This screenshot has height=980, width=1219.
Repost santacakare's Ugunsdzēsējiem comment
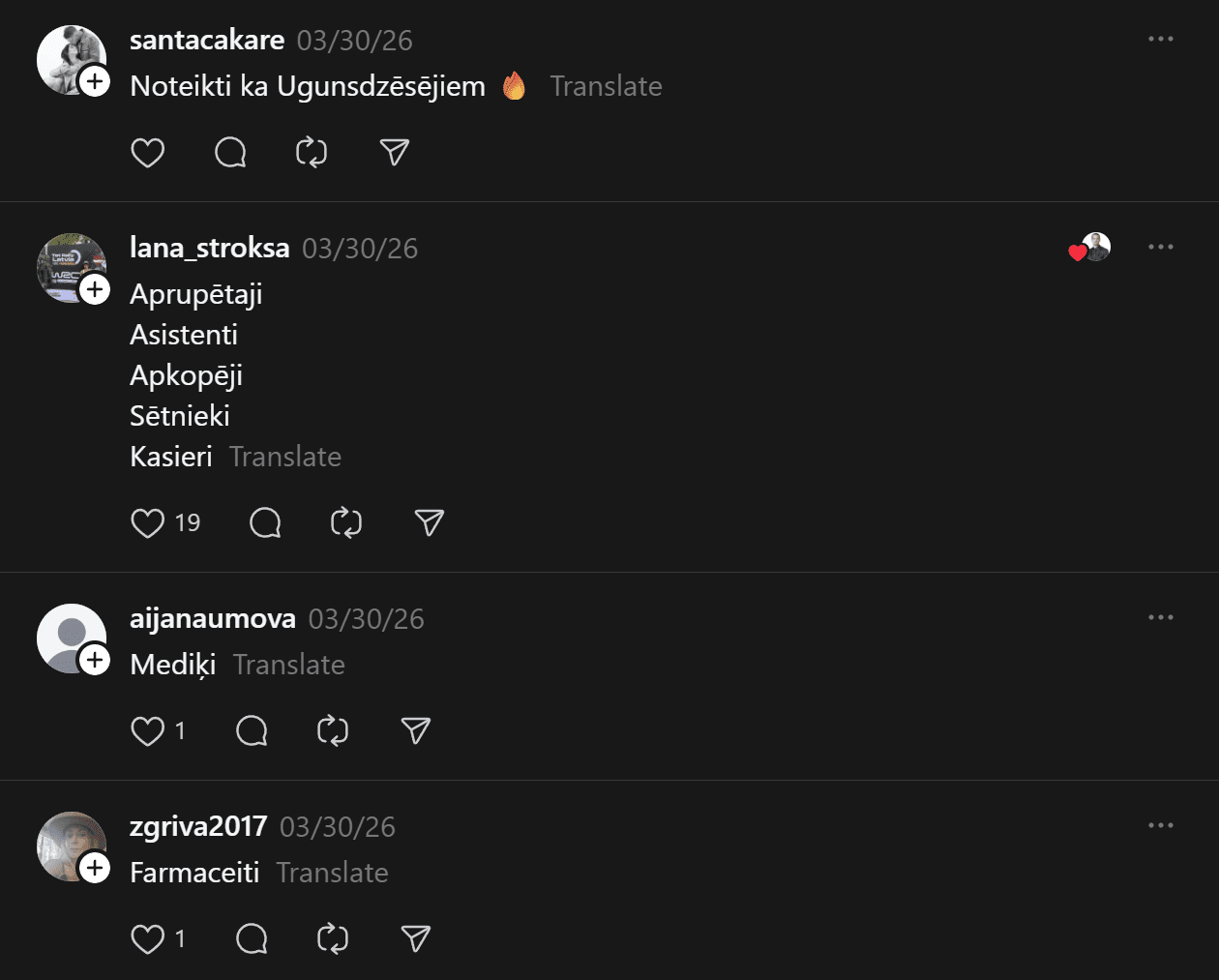click(x=312, y=153)
